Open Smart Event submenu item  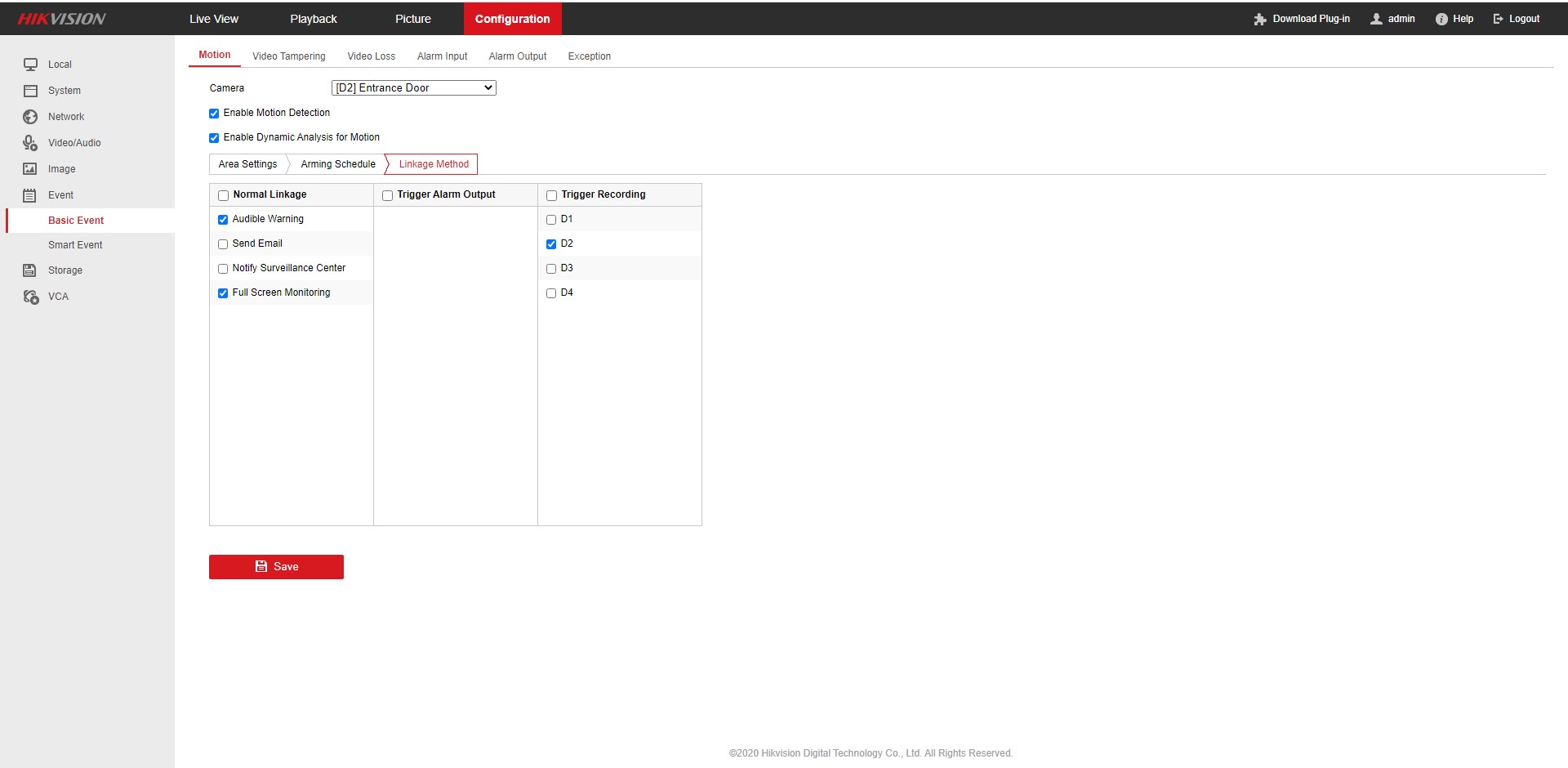click(x=75, y=245)
